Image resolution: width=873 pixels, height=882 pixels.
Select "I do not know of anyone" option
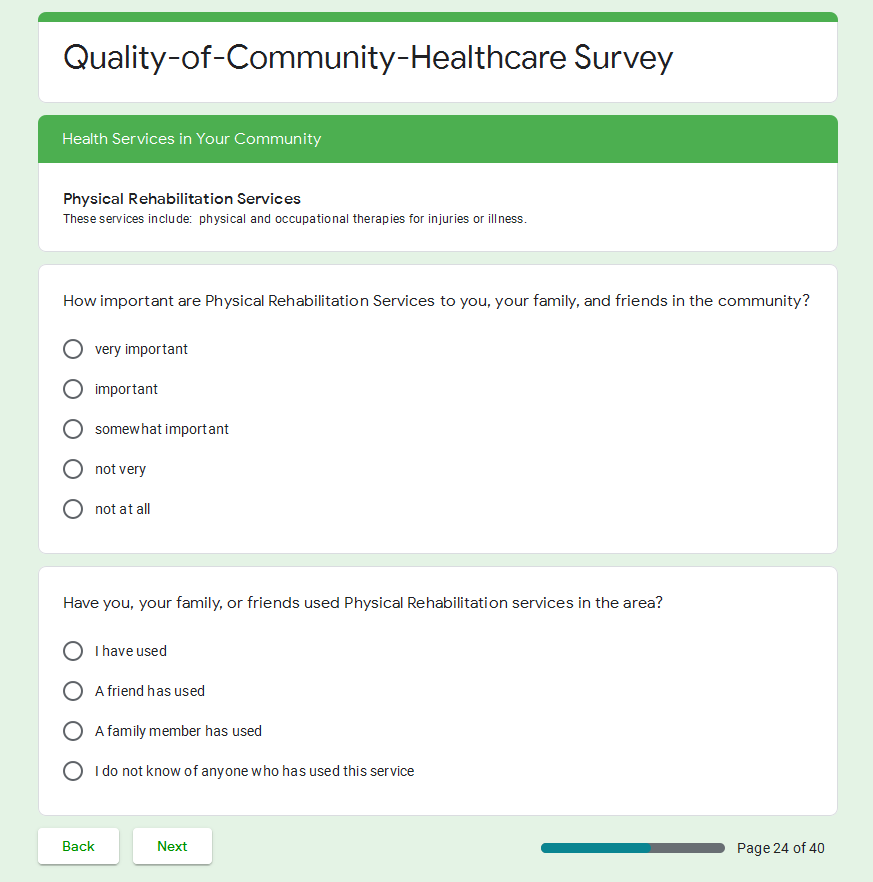click(x=73, y=771)
